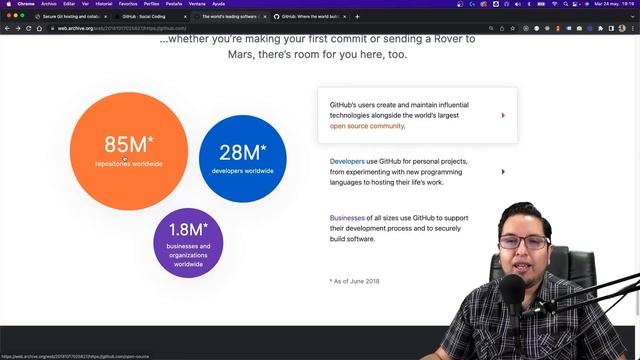Open the Wi-Fi status menu
Screen dimensions: 640x360
pyautogui.click(x=554, y=4)
